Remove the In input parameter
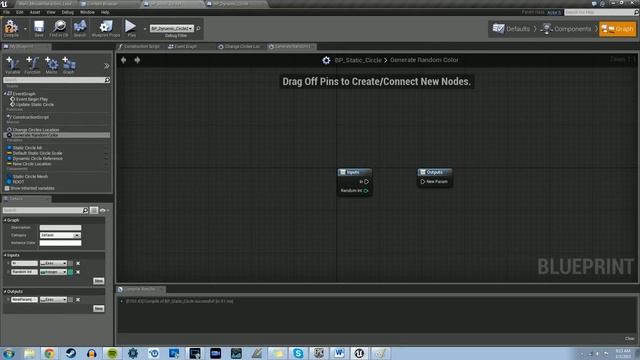The width and height of the screenshot is (640, 360). tap(78, 263)
